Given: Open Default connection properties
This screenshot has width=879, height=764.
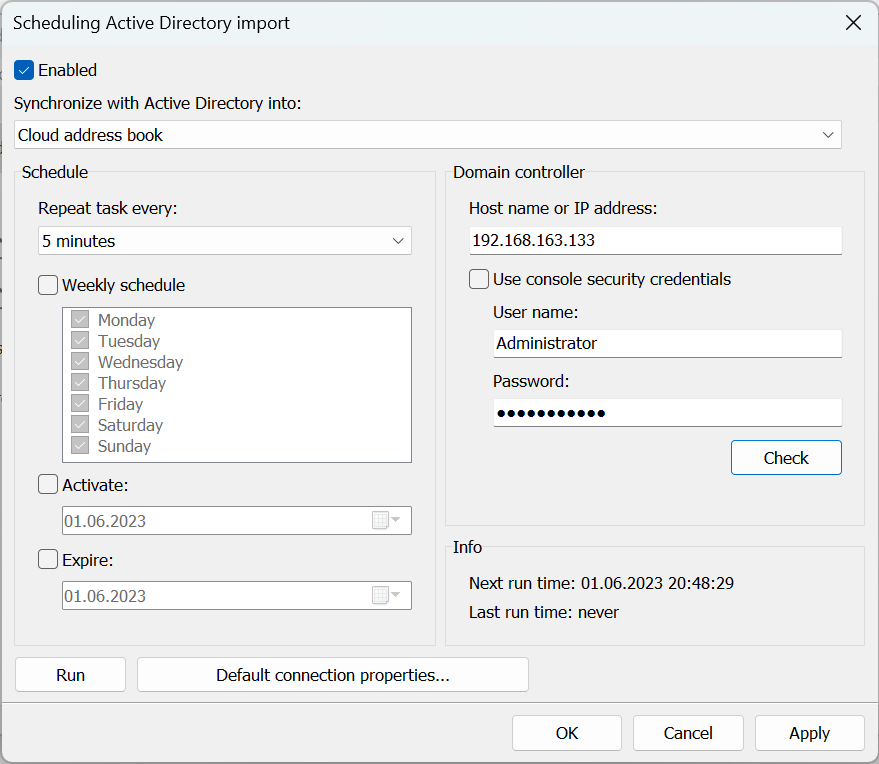Looking at the screenshot, I should (332, 675).
